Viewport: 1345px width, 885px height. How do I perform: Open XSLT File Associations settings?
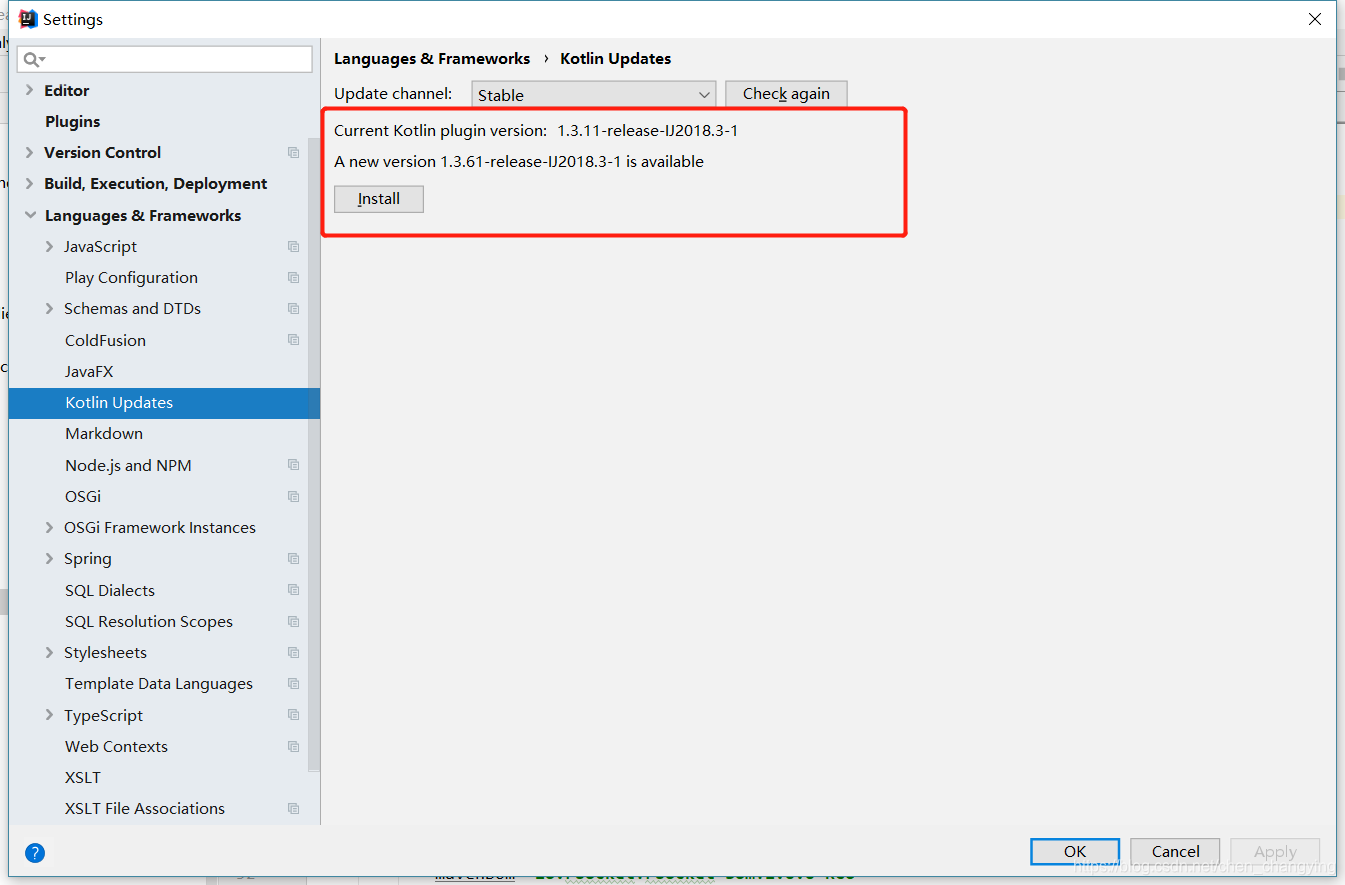tap(145, 809)
